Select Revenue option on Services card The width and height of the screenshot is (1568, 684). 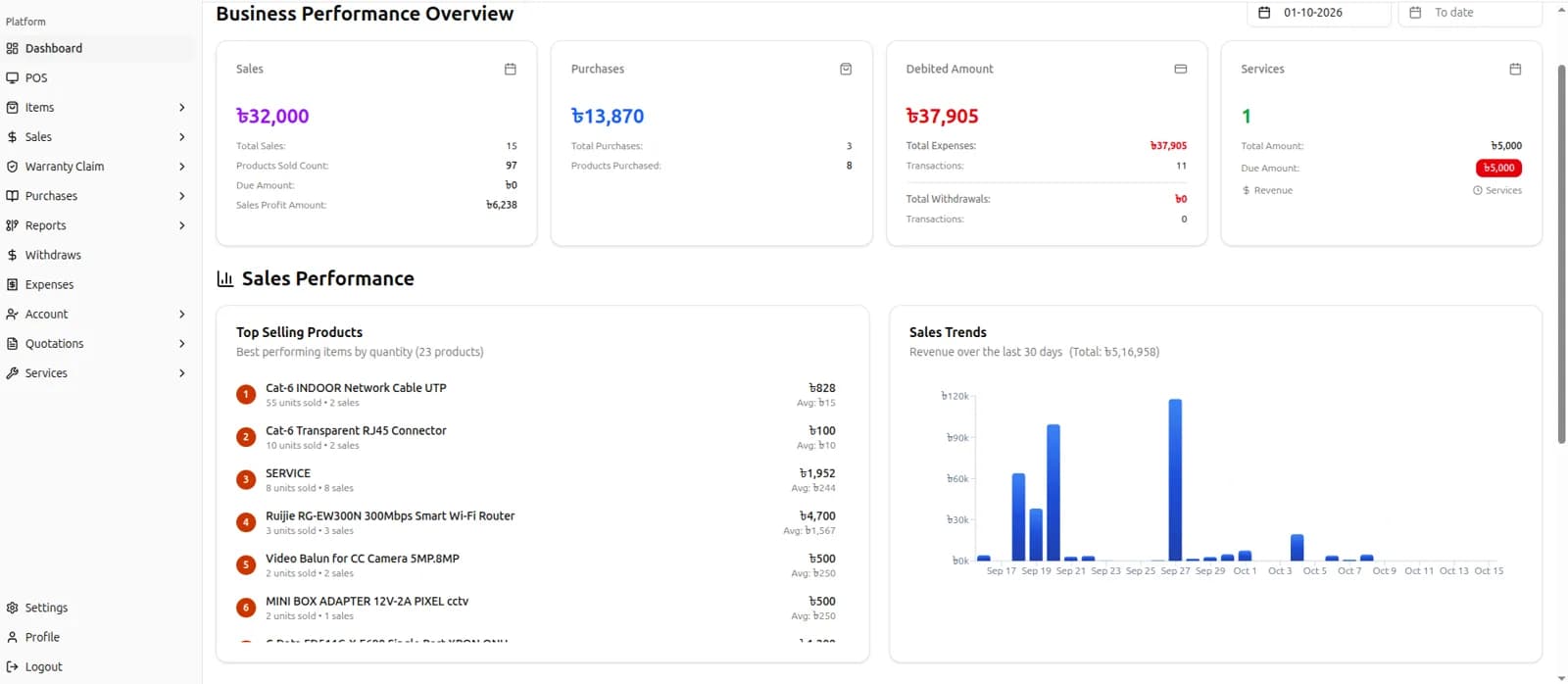(1267, 190)
